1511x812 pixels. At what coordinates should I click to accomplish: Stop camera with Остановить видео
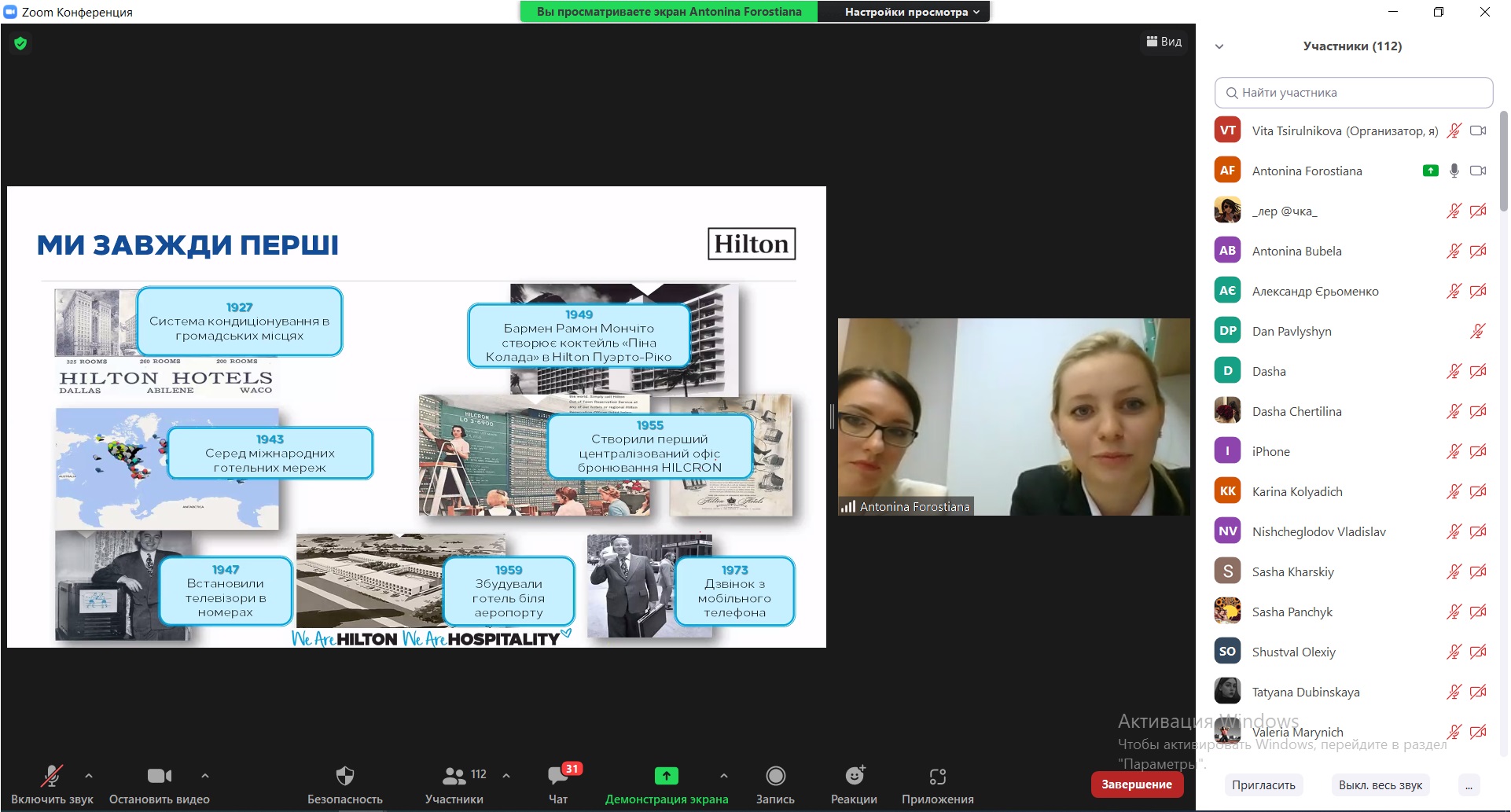click(x=160, y=784)
